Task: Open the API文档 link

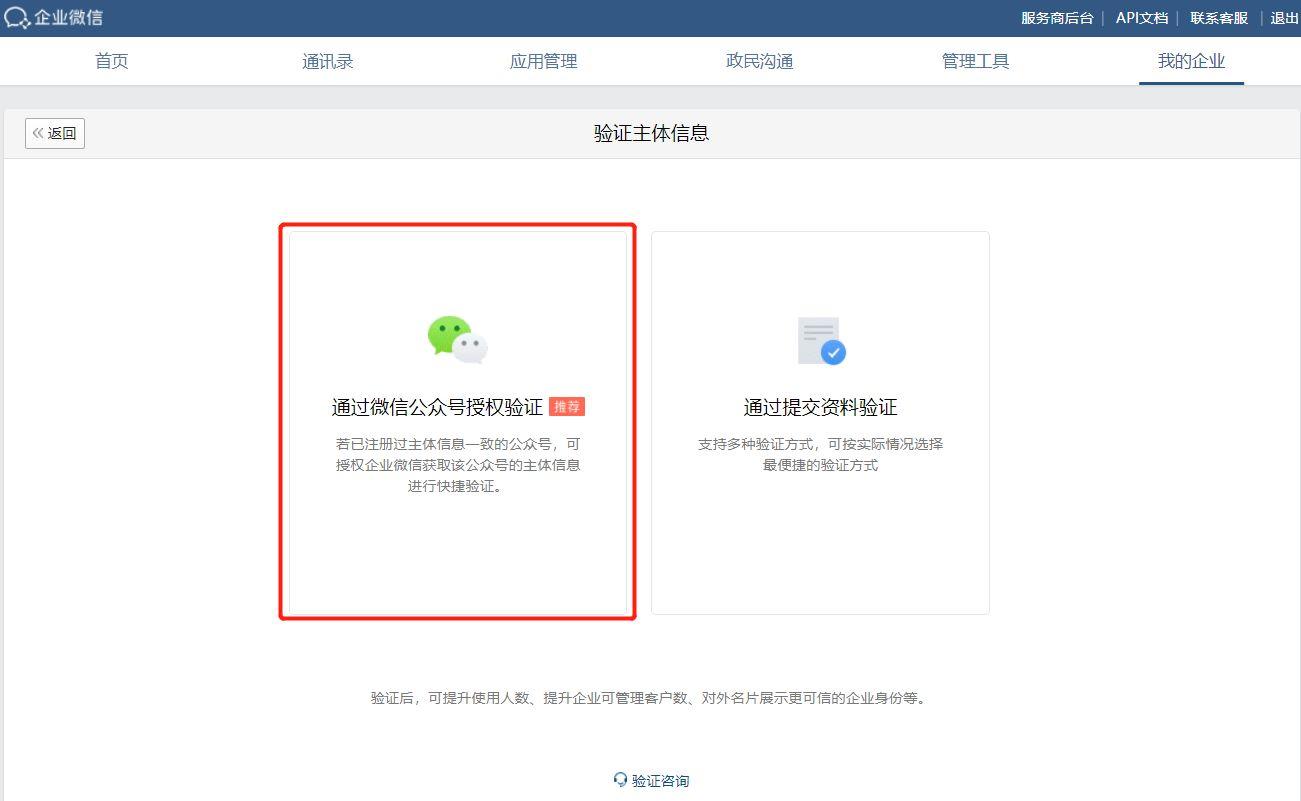Action: (1142, 18)
